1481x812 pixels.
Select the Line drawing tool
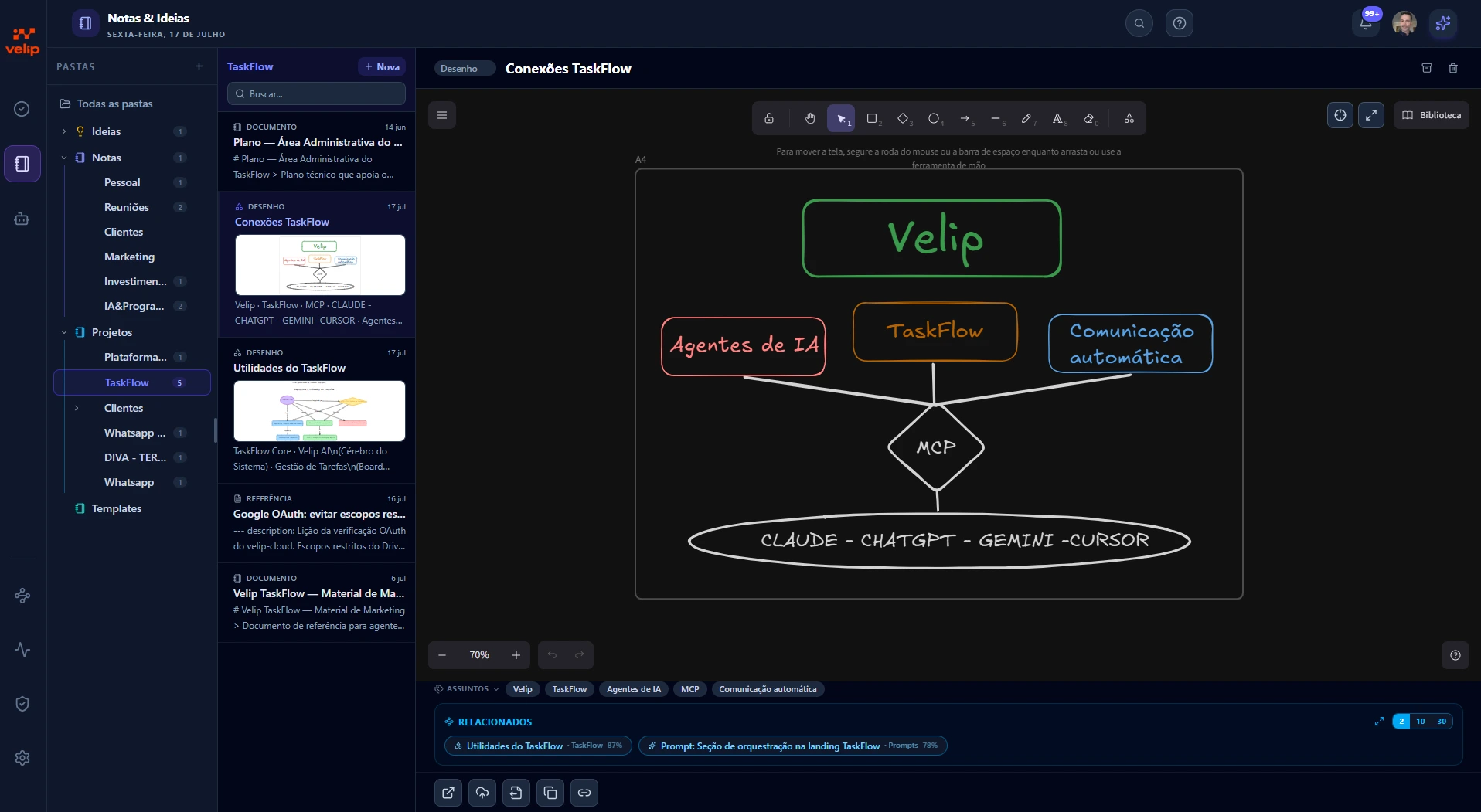(x=996, y=118)
